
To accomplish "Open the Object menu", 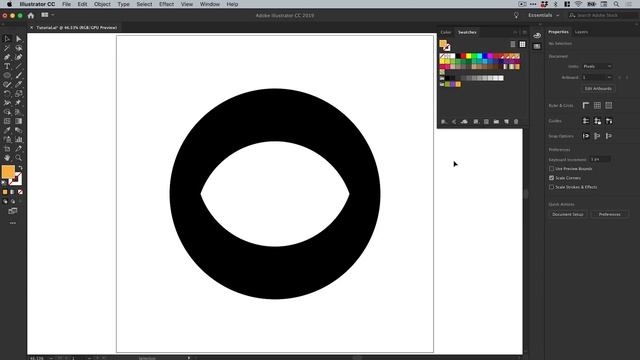I will 102,4.
